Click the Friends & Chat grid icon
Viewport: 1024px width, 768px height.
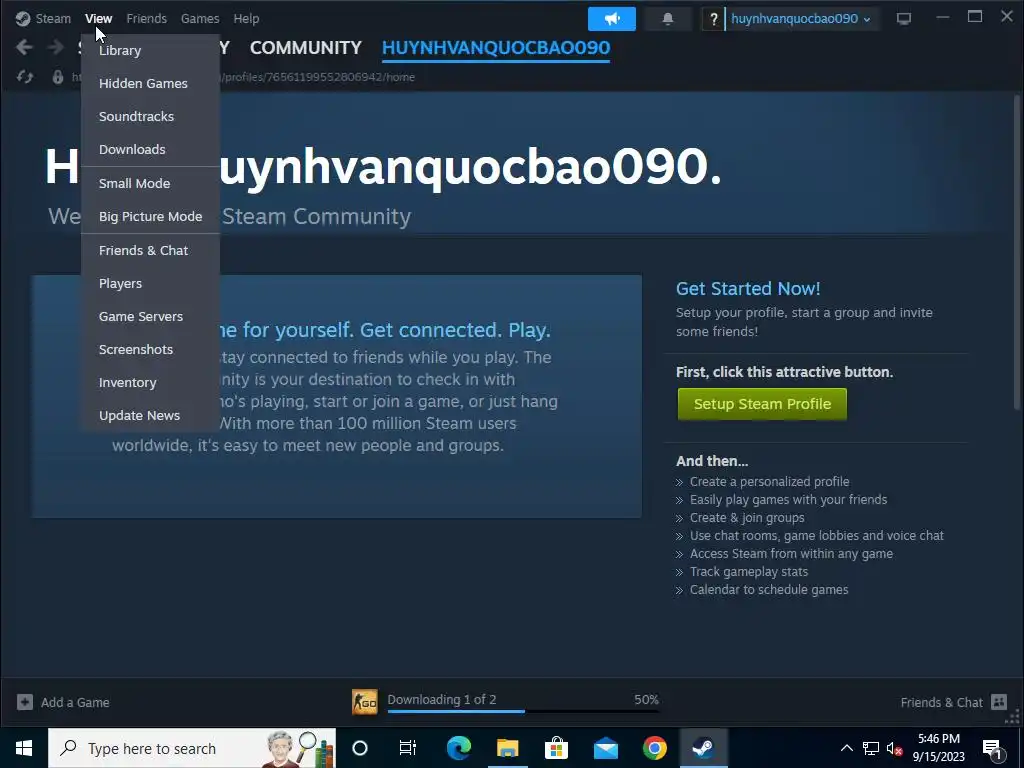(999, 702)
